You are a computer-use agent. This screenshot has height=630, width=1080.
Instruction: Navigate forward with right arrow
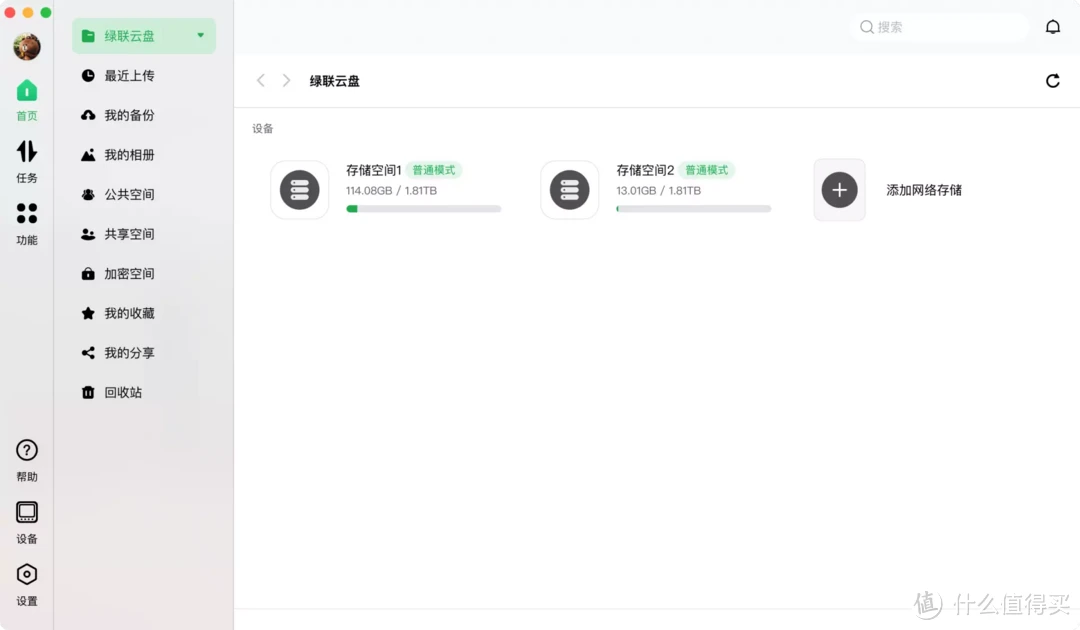(x=287, y=81)
